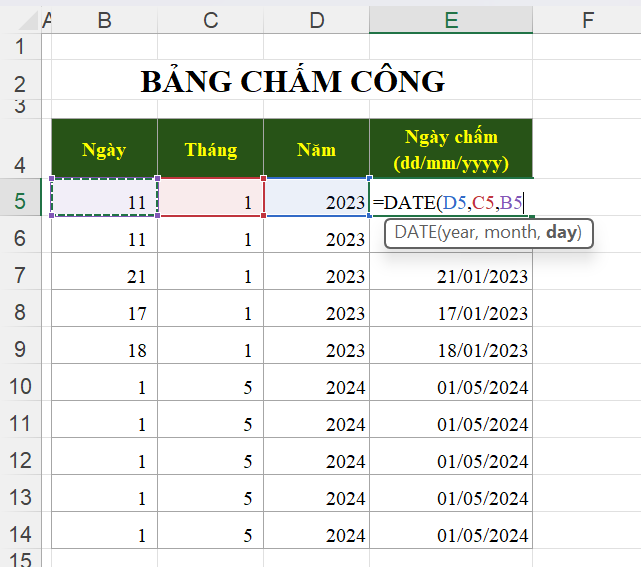This screenshot has width=641, height=567.
Task: Select the column E header
Action: pyautogui.click(x=450, y=19)
